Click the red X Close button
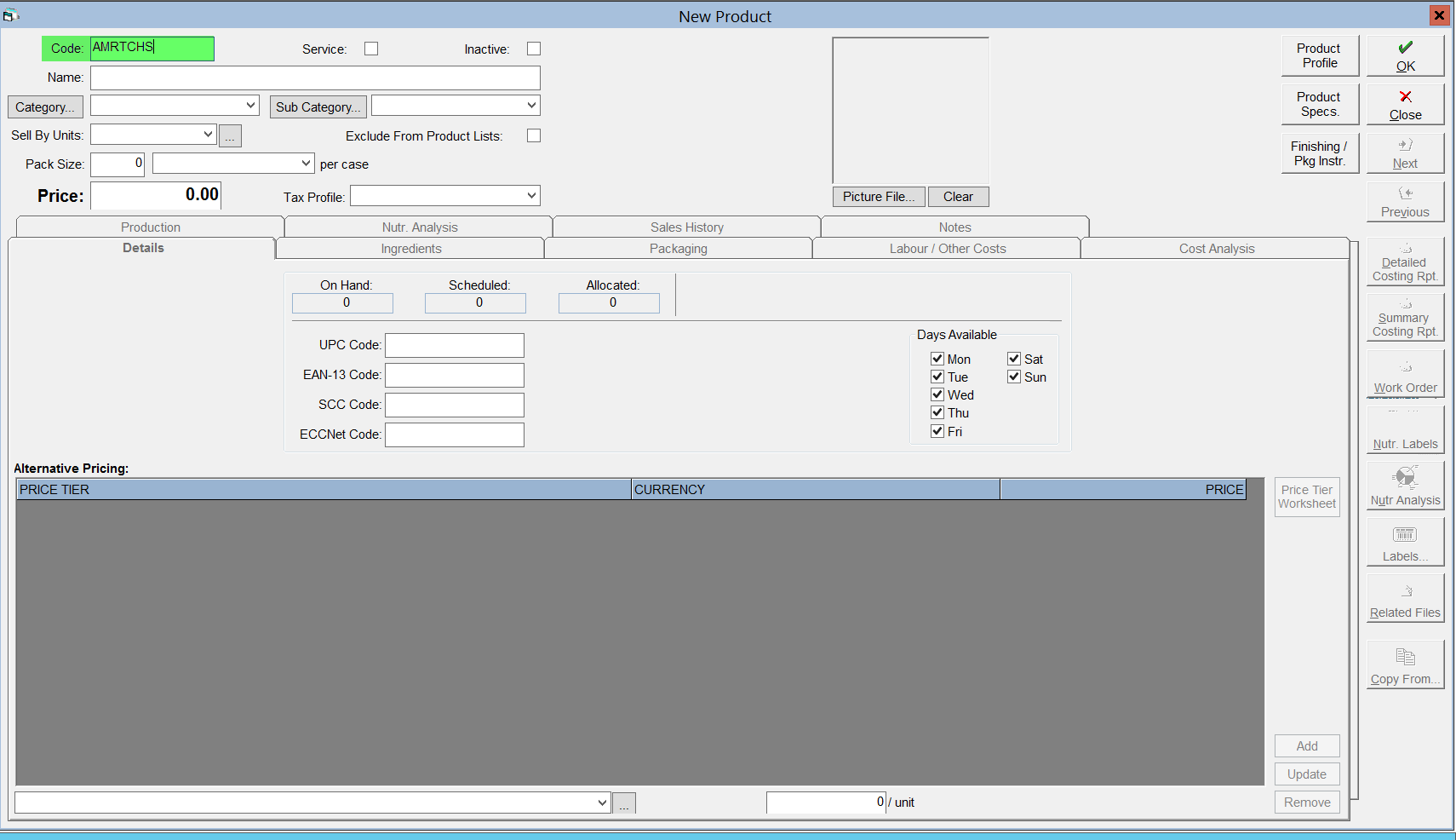This screenshot has width=1456, height=840. 1405,105
